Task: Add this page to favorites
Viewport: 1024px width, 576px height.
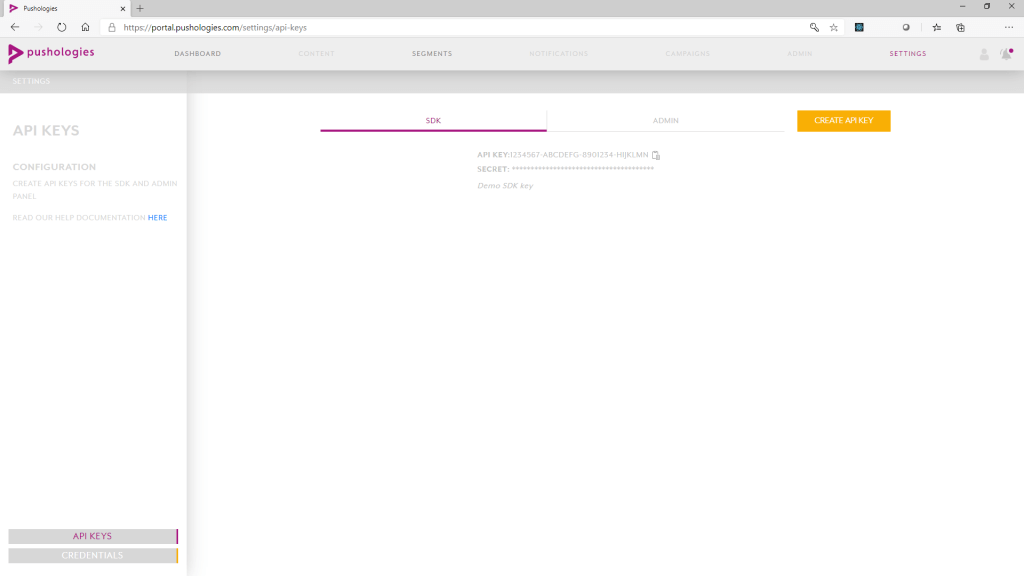Action: [x=834, y=27]
